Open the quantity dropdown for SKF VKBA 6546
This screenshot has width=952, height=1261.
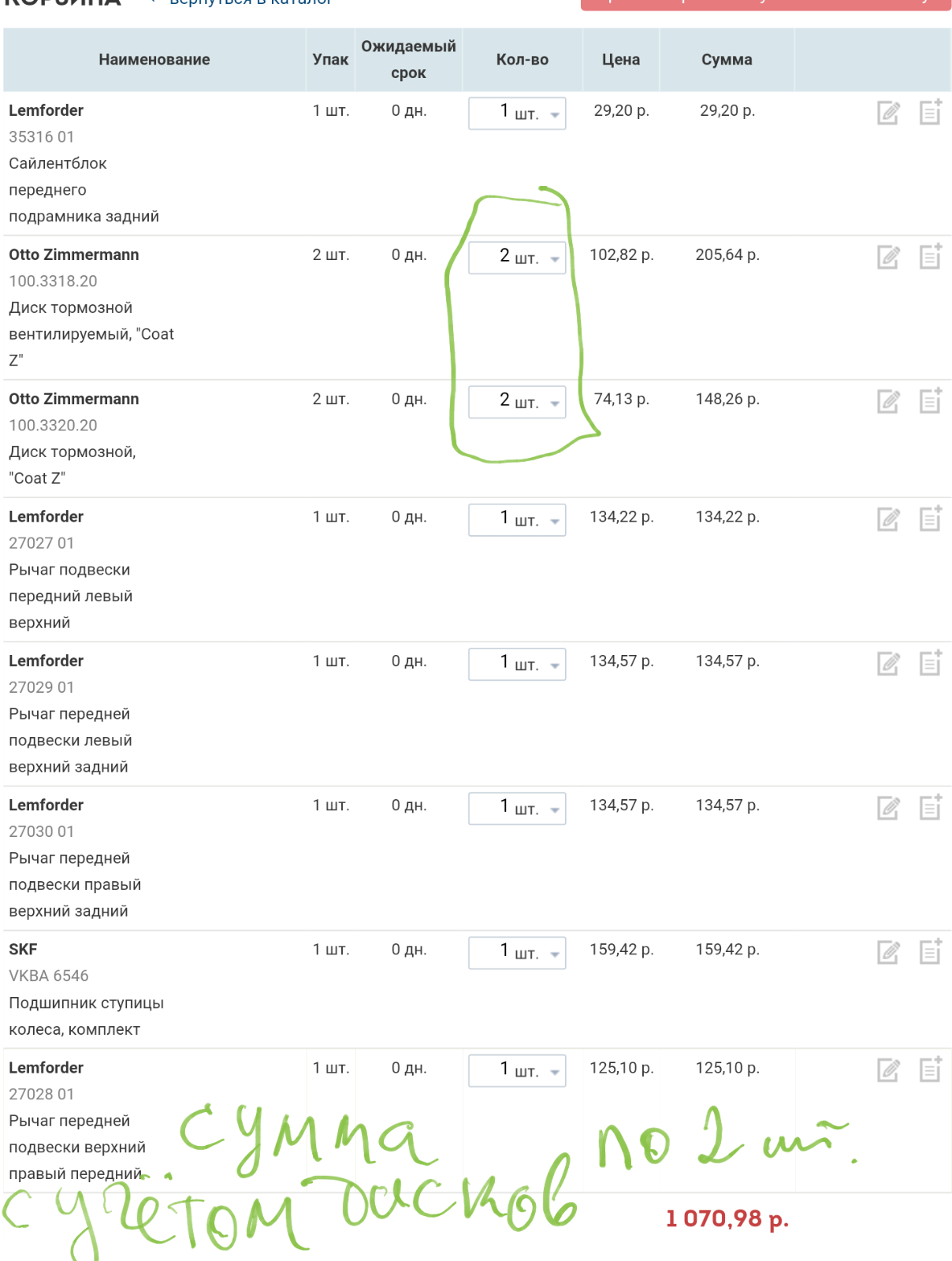tap(555, 954)
